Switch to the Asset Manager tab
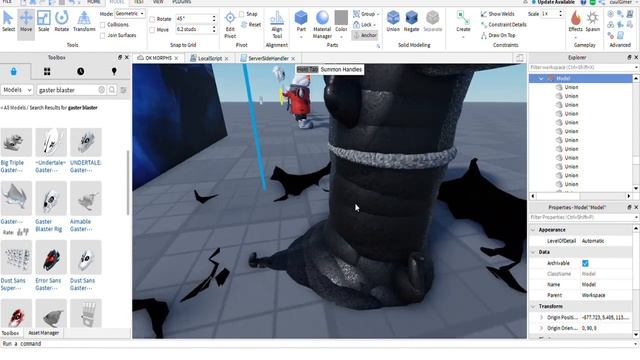 click(44, 333)
